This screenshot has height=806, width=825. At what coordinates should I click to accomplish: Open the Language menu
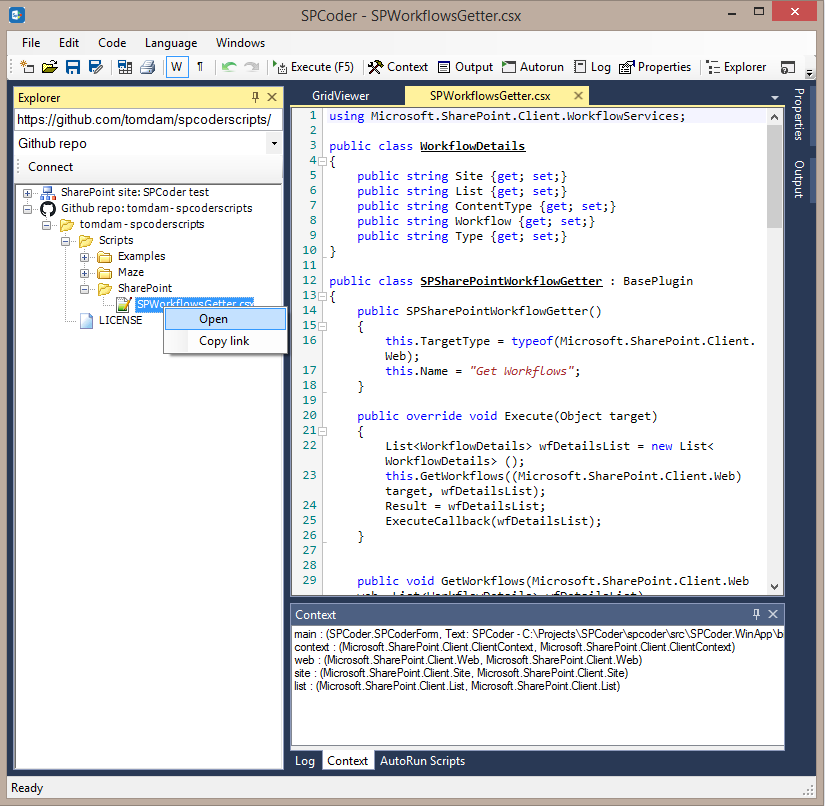(x=171, y=43)
